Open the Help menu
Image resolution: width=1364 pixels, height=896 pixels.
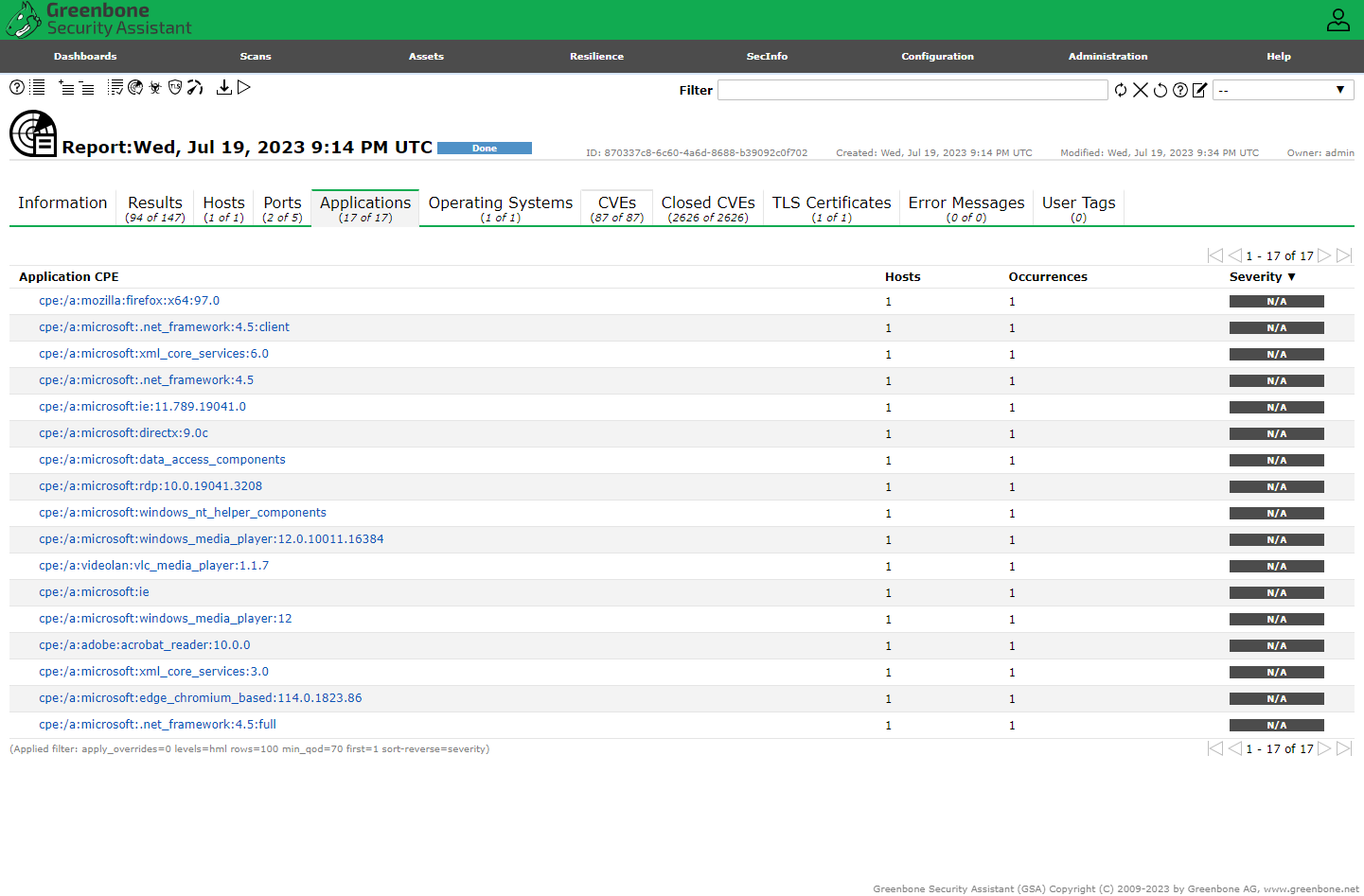coord(1279,57)
